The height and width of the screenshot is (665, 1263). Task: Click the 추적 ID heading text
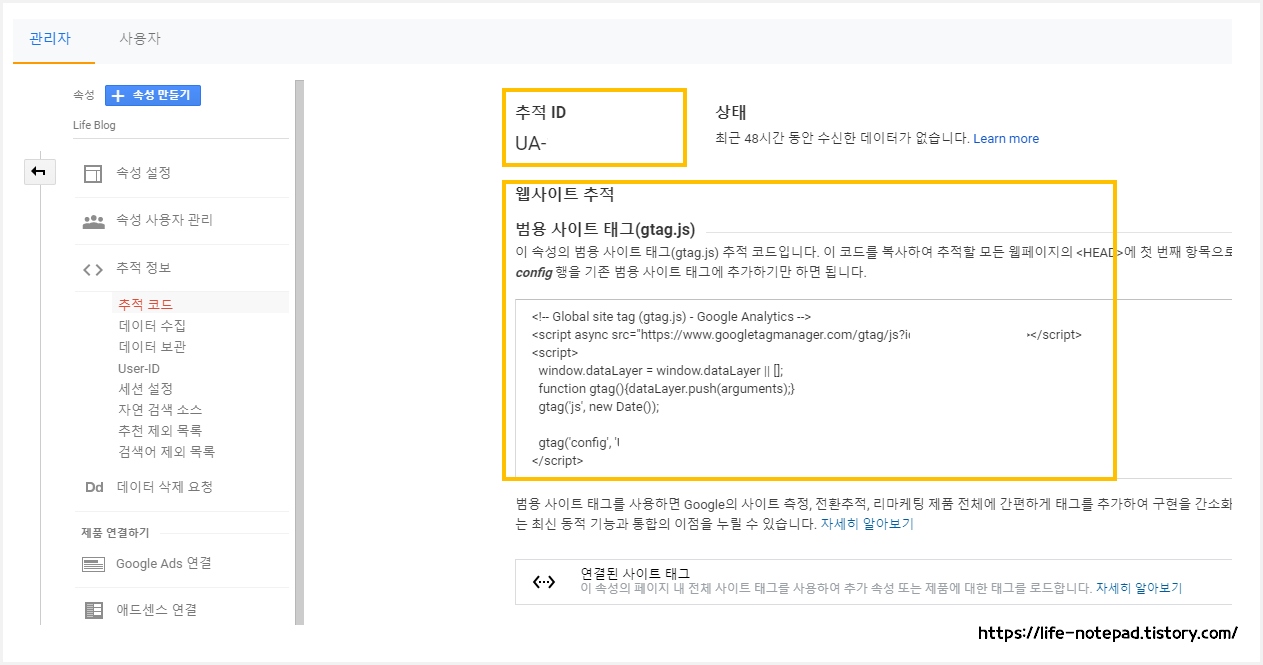(540, 113)
